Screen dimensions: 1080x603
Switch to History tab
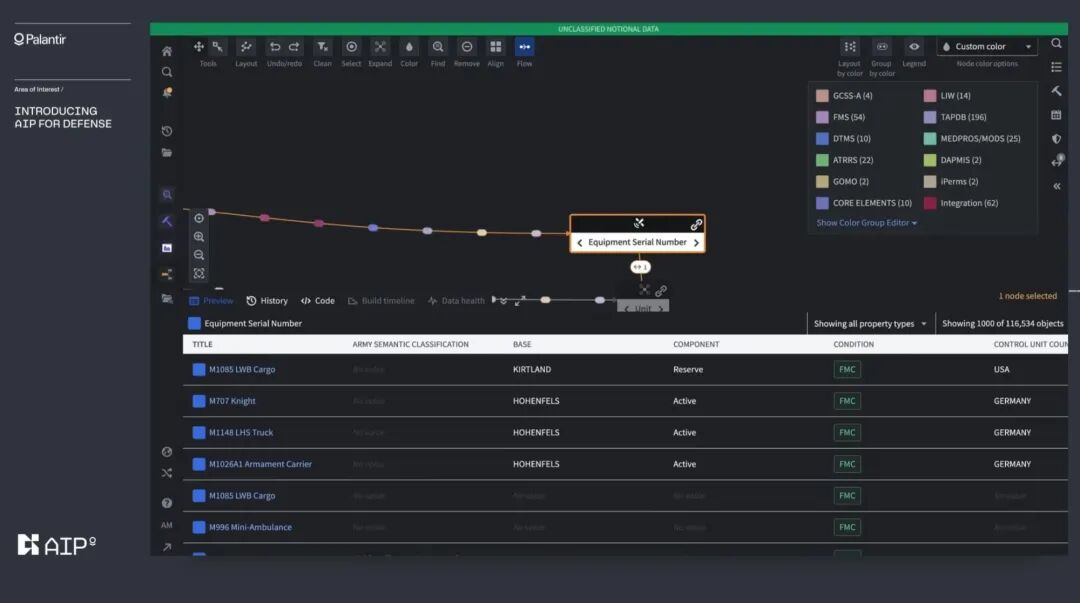pyautogui.click(x=267, y=300)
